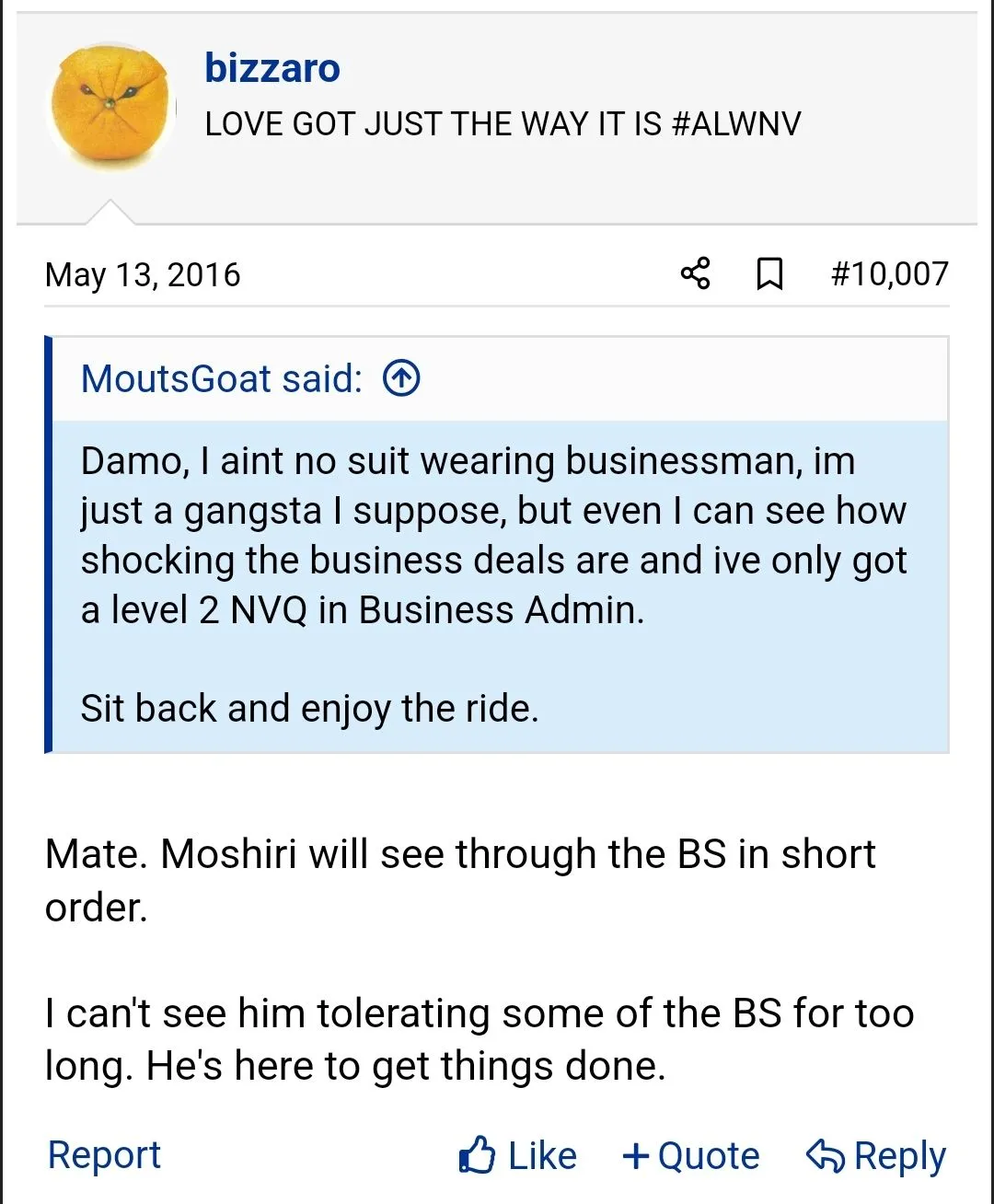This screenshot has width=994, height=1204.
Task: Click the user title "LOVE GOT JUST THE WAY IT IS"
Action: point(503,123)
